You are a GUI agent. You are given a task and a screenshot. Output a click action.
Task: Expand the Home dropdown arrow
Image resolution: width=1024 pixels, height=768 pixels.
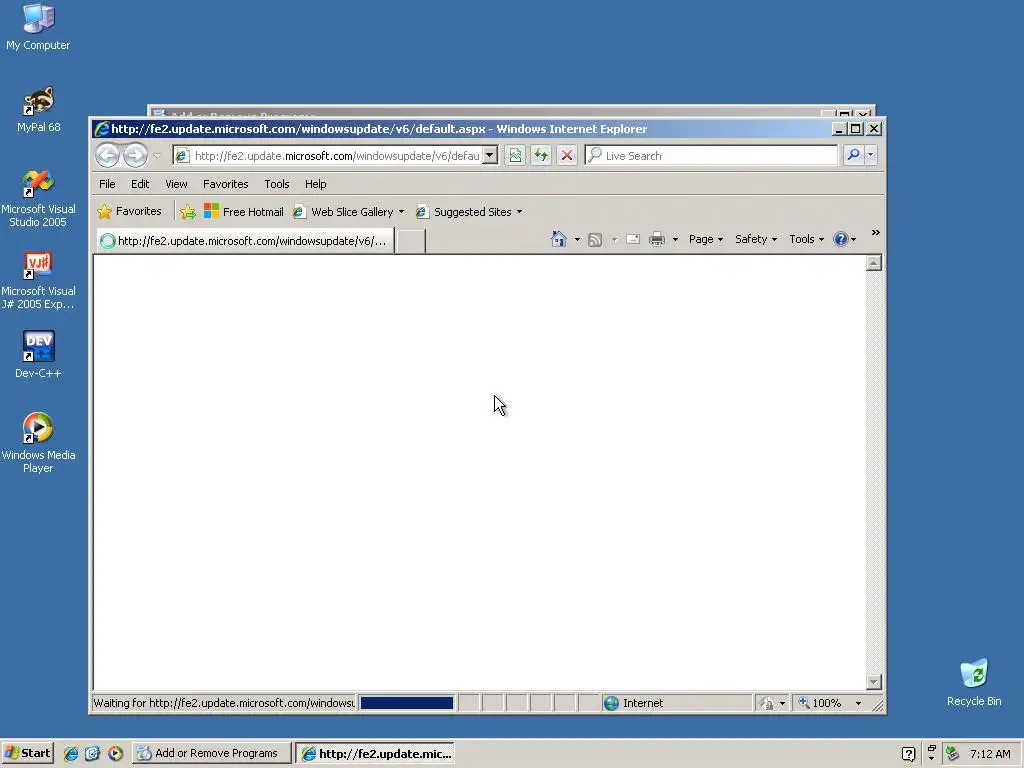coord(577,239)
